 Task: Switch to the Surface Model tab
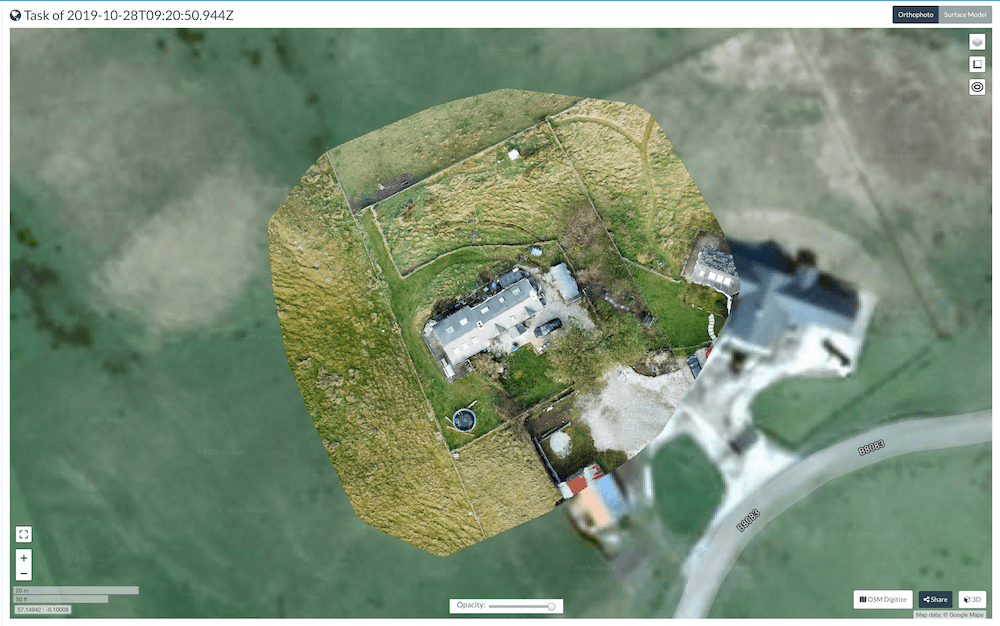click(x=964, y=15)
